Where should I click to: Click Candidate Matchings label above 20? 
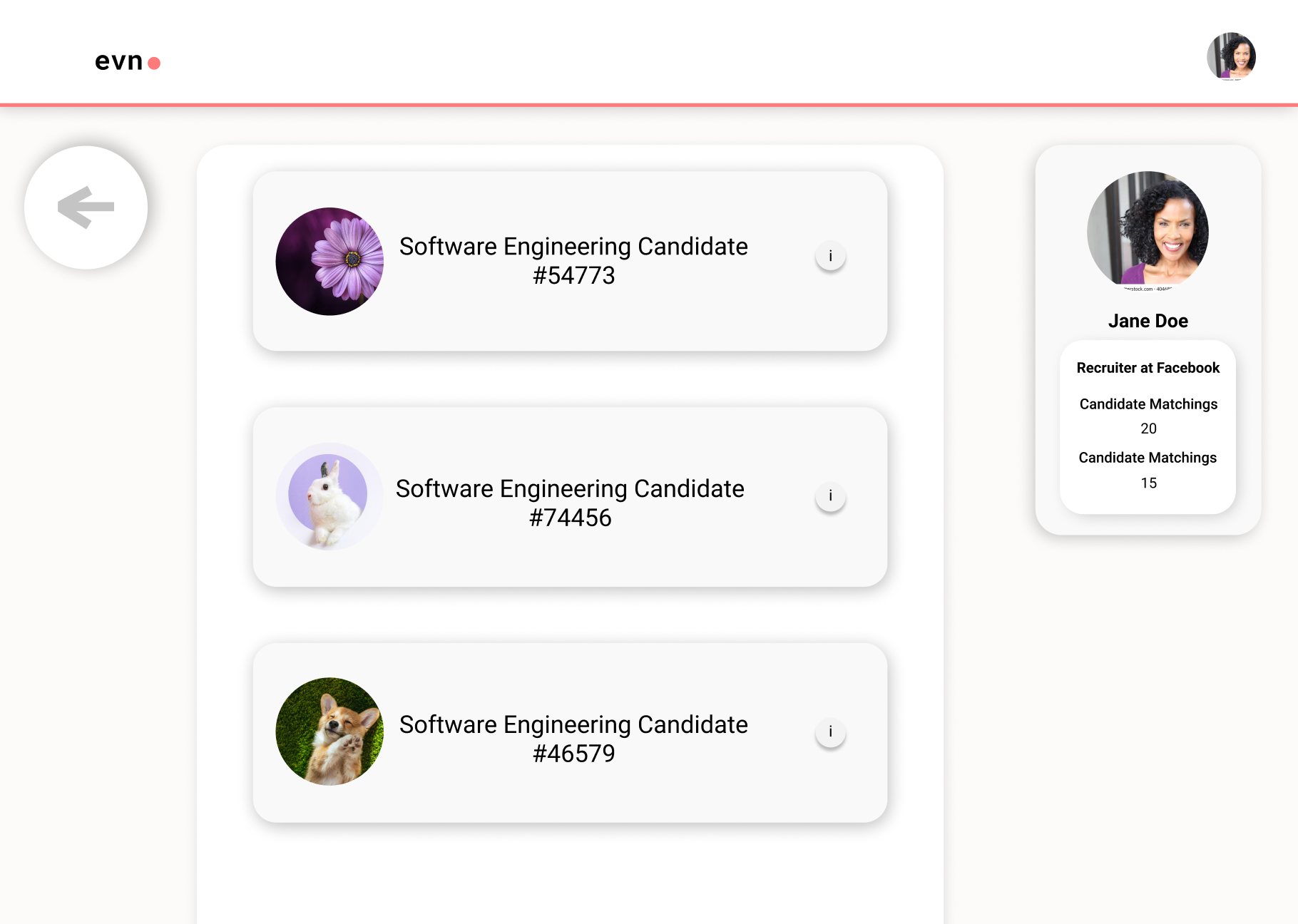[1148, 404]
